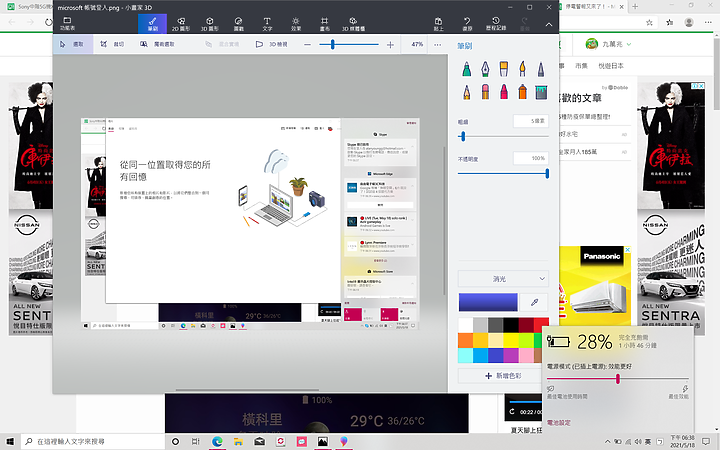Viewport: 720px width, 450px height.
Task: Switch to the 3D 圖形 tab
Action: 210,23
